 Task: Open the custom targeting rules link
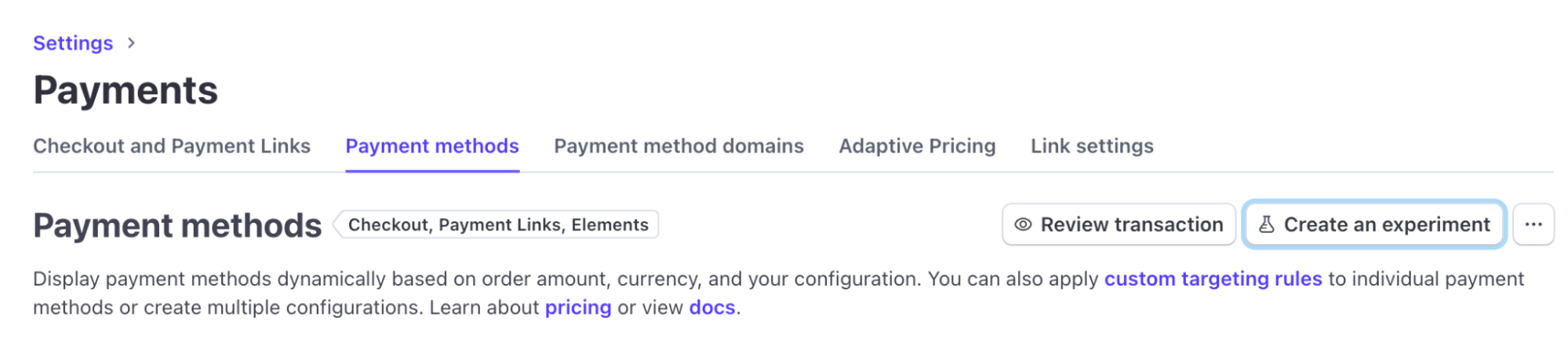click(1213, 278)
